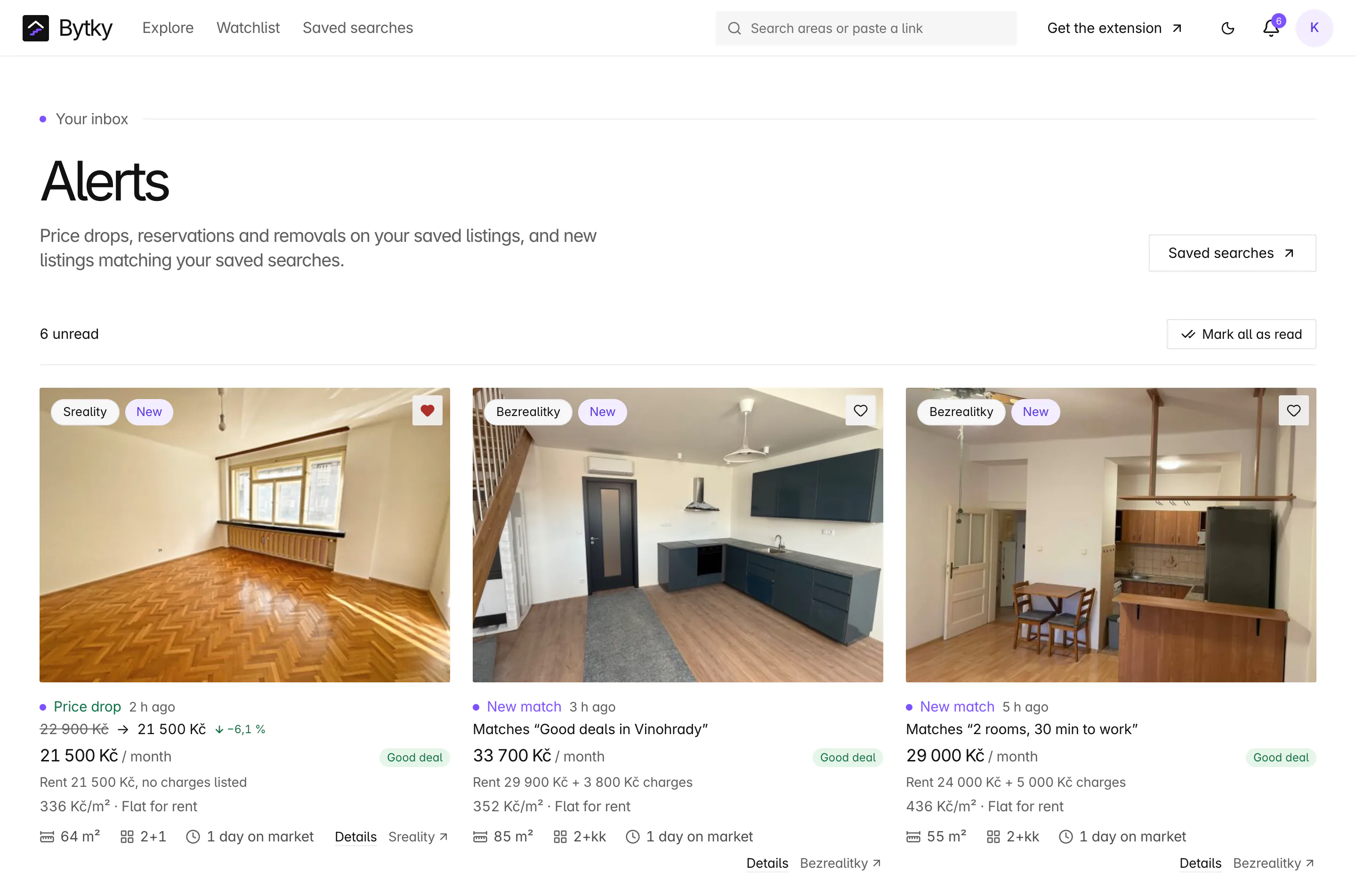Open the dark blue kitchen photo thumbnail
The height and width of the screenshot is (896, 1356).
(678, 535)
